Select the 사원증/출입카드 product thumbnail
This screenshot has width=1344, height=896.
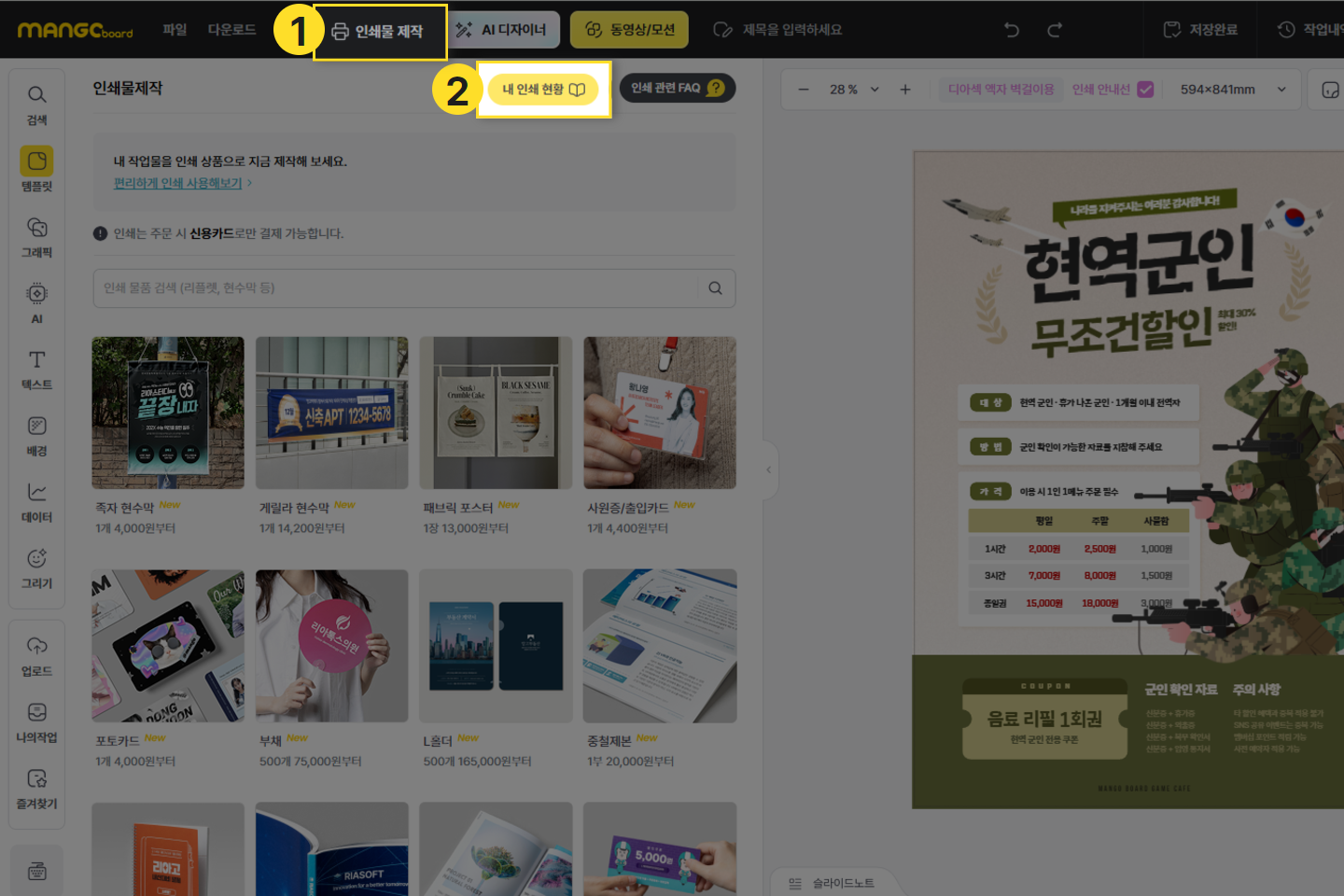[660, 413]
